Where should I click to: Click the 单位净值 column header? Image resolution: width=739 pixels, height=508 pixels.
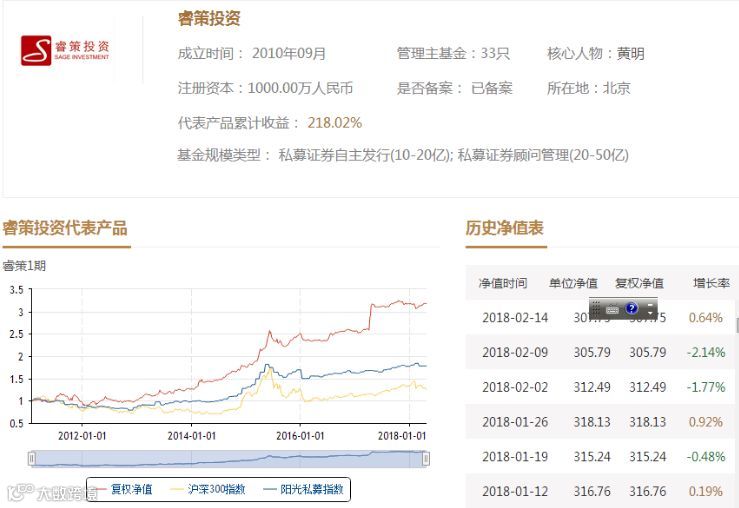point(573,283)
